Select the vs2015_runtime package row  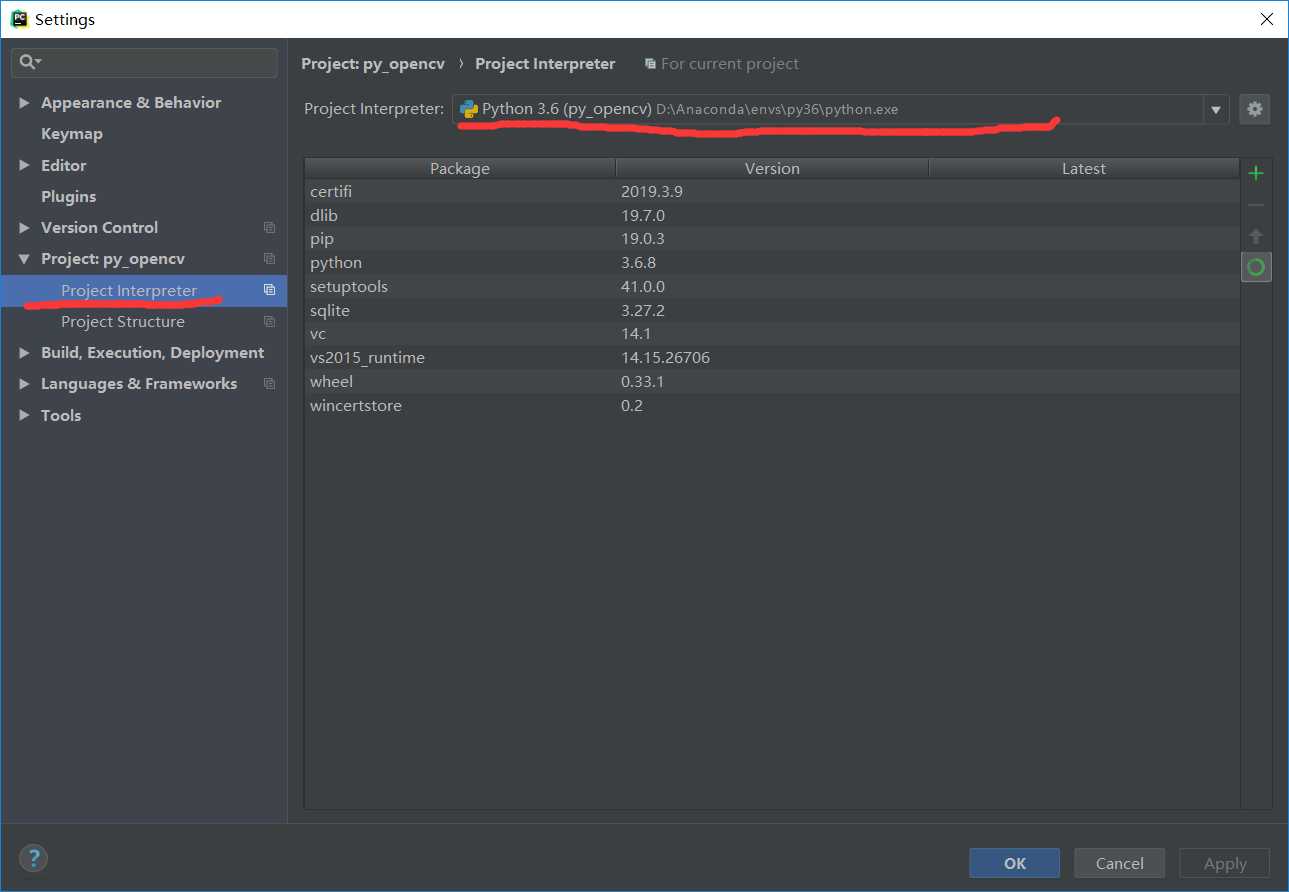click(x=772, y=358)
